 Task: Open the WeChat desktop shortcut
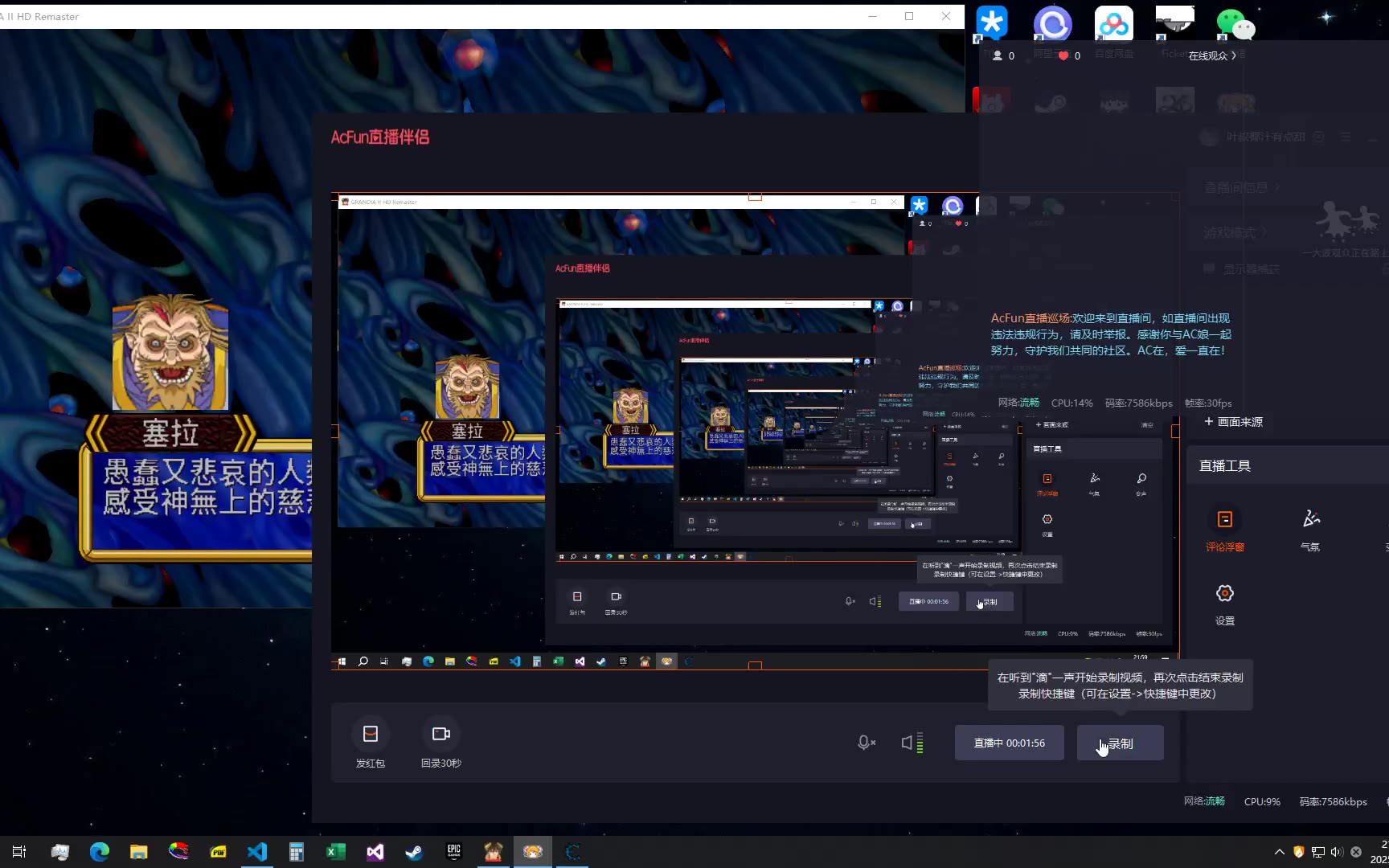click(x=1235, y=24)
